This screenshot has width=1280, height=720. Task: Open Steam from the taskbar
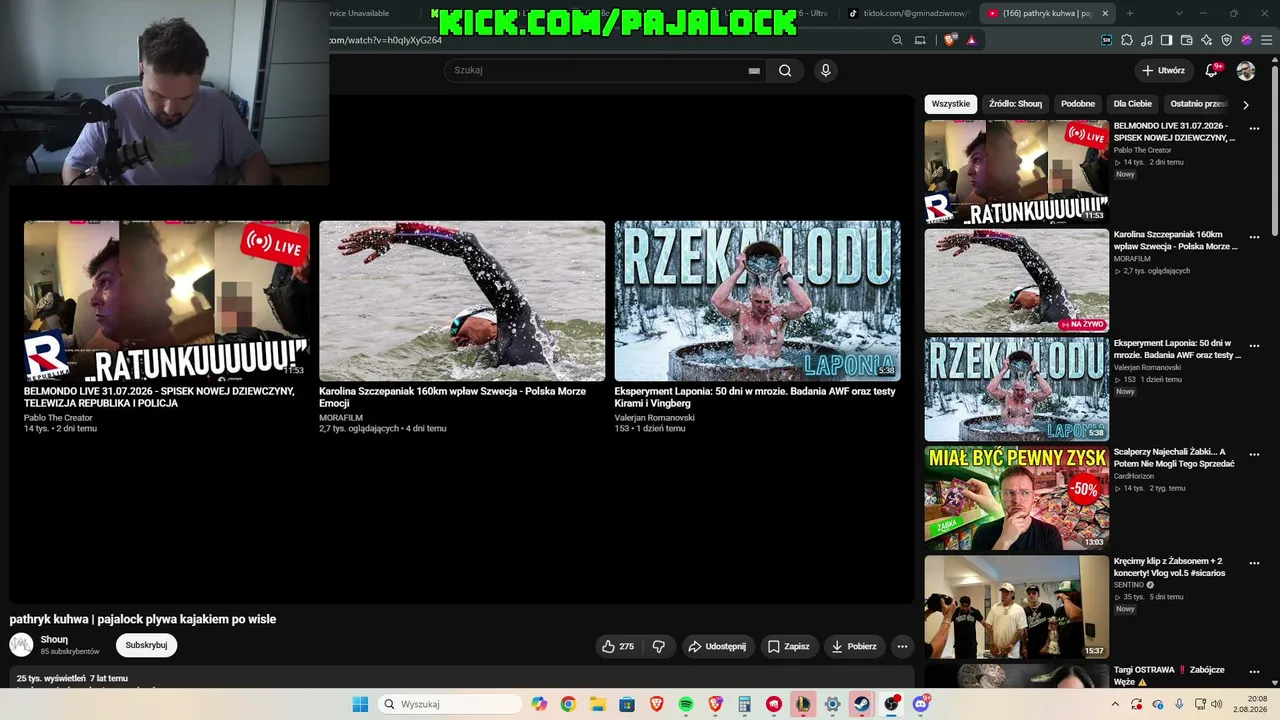pyautogui.click(x=861, y=704)
